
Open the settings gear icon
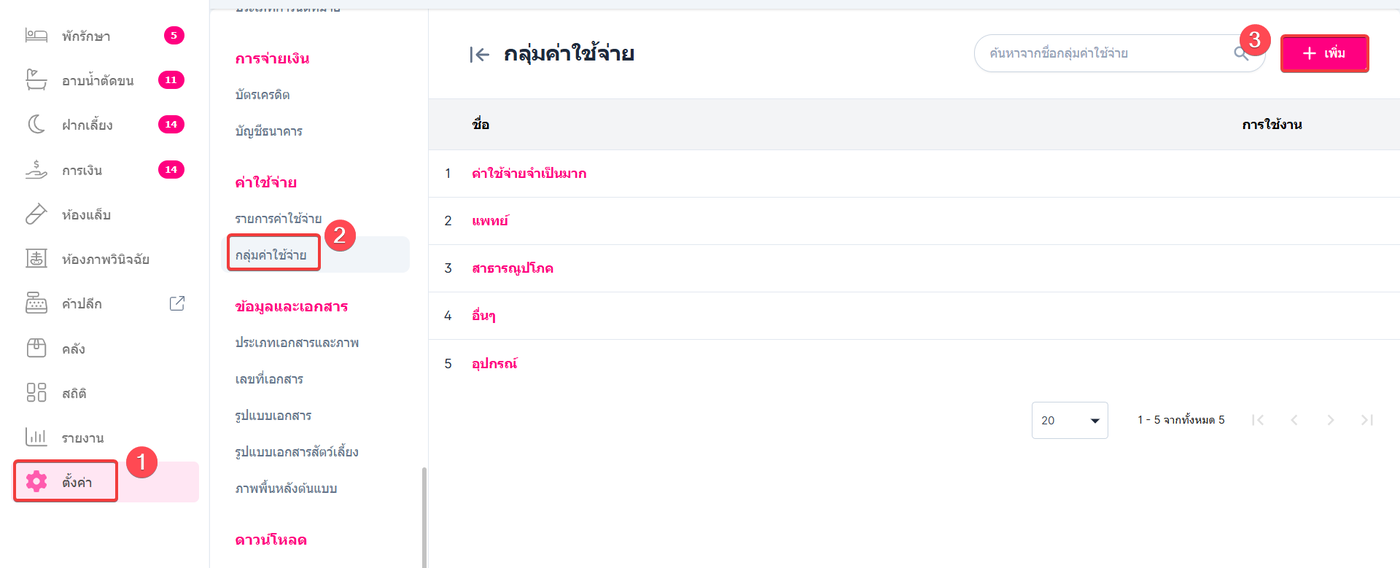click(x=37, y=482)
